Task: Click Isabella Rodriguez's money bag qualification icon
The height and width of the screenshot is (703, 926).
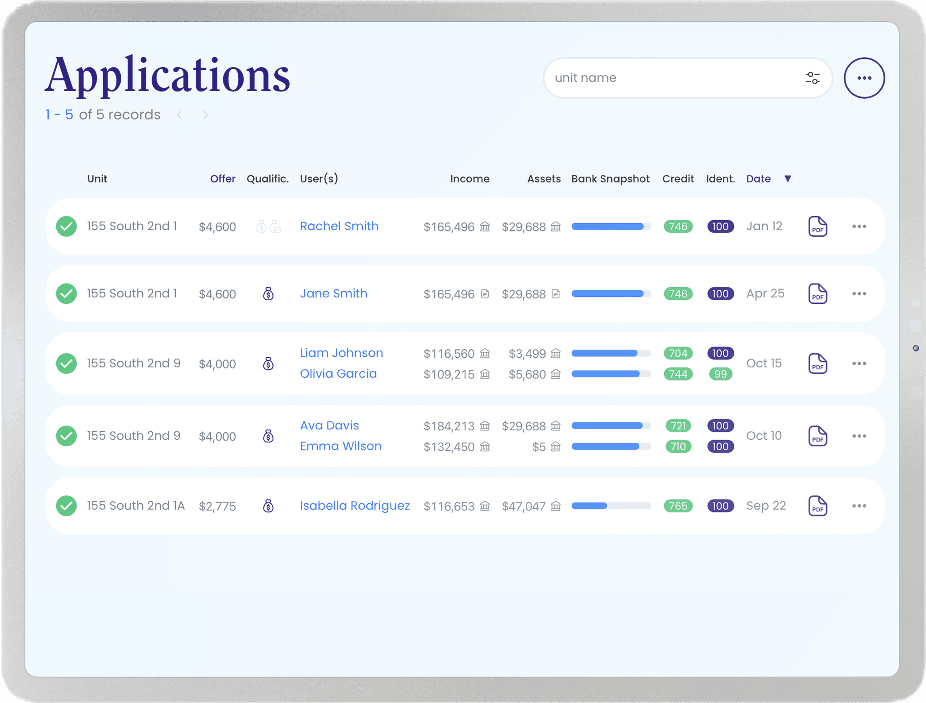Action: (x=268, y=506)
